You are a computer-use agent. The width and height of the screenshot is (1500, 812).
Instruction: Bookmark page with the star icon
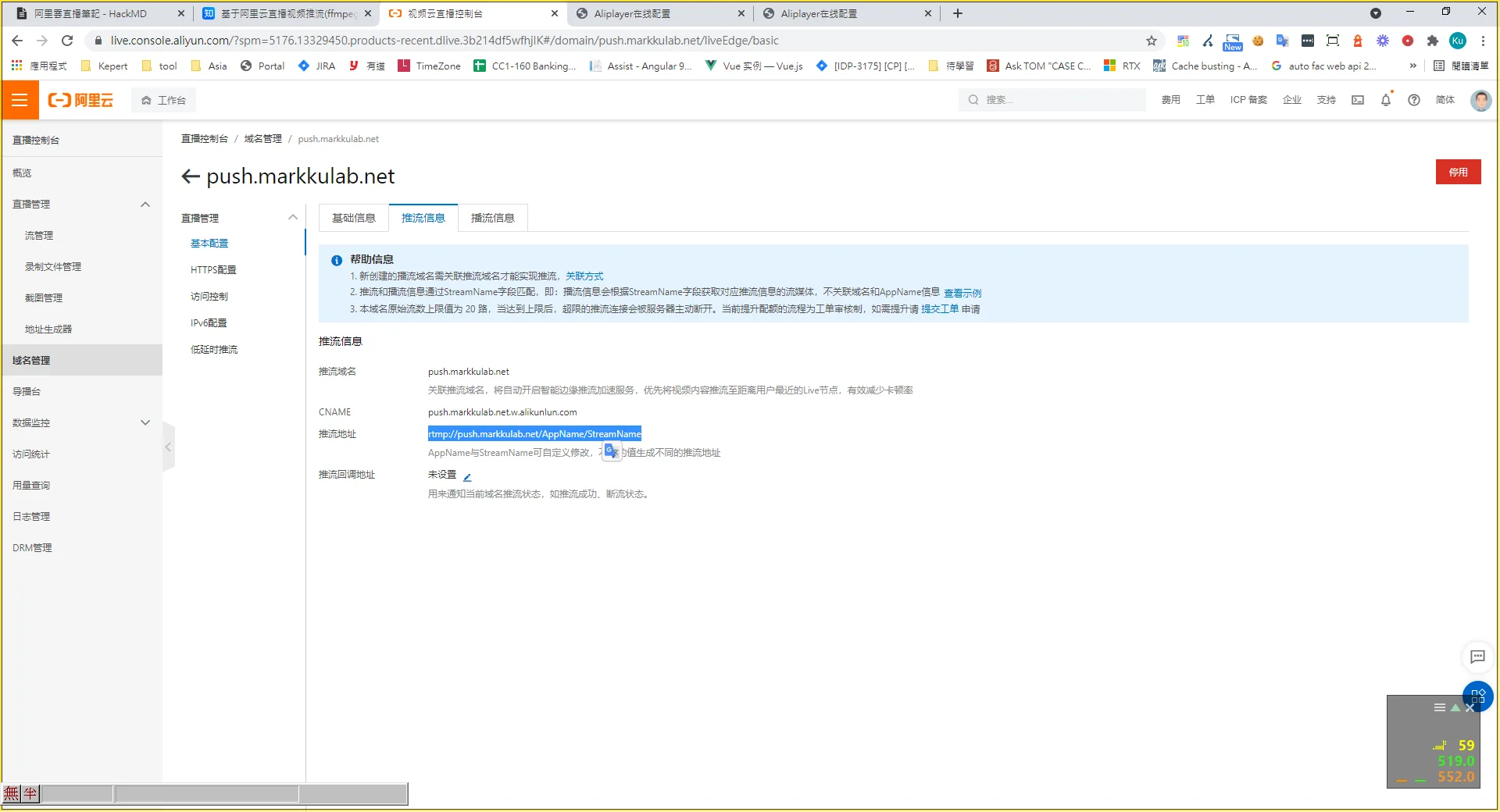1151,41
